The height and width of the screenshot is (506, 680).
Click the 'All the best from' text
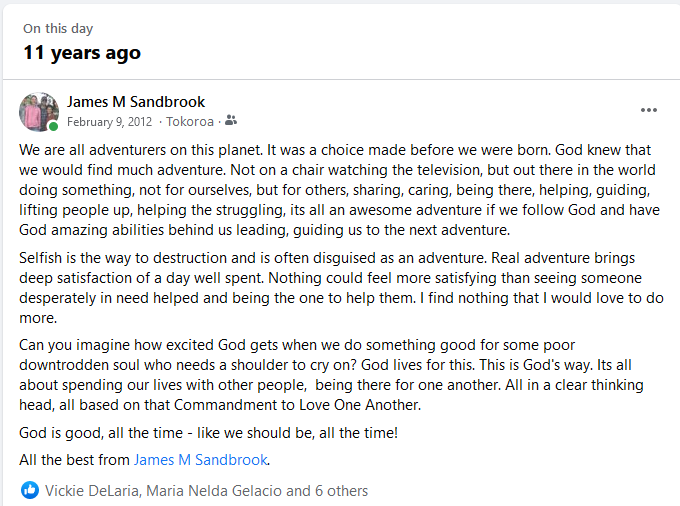75,460
